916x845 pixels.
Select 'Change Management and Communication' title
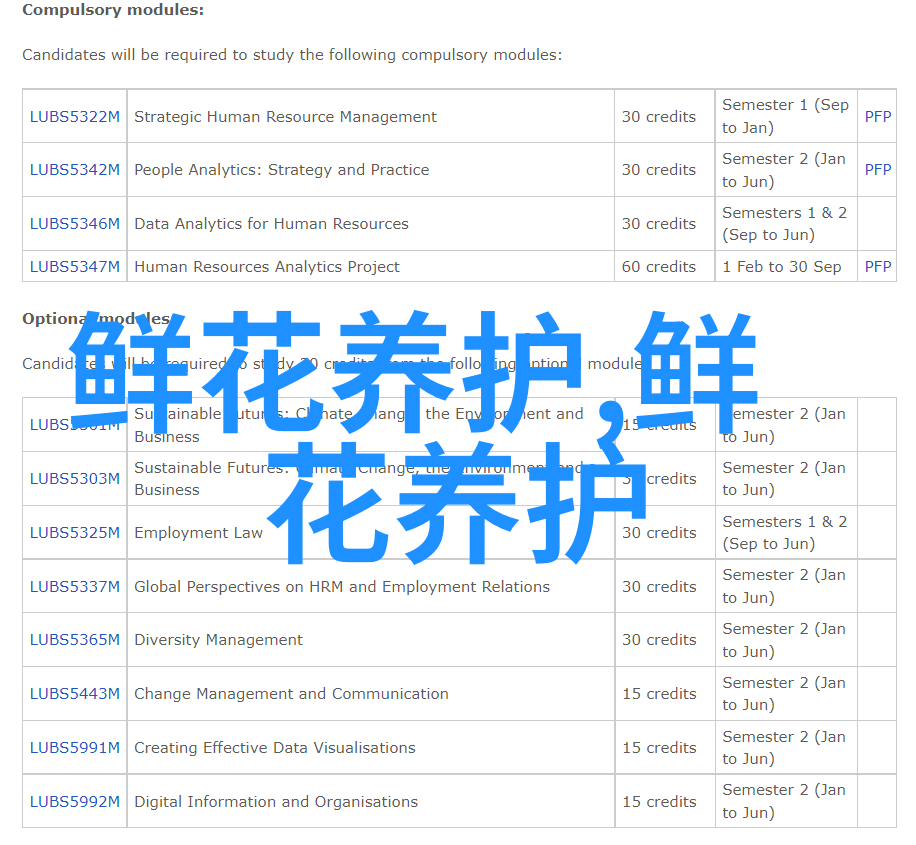292,694
